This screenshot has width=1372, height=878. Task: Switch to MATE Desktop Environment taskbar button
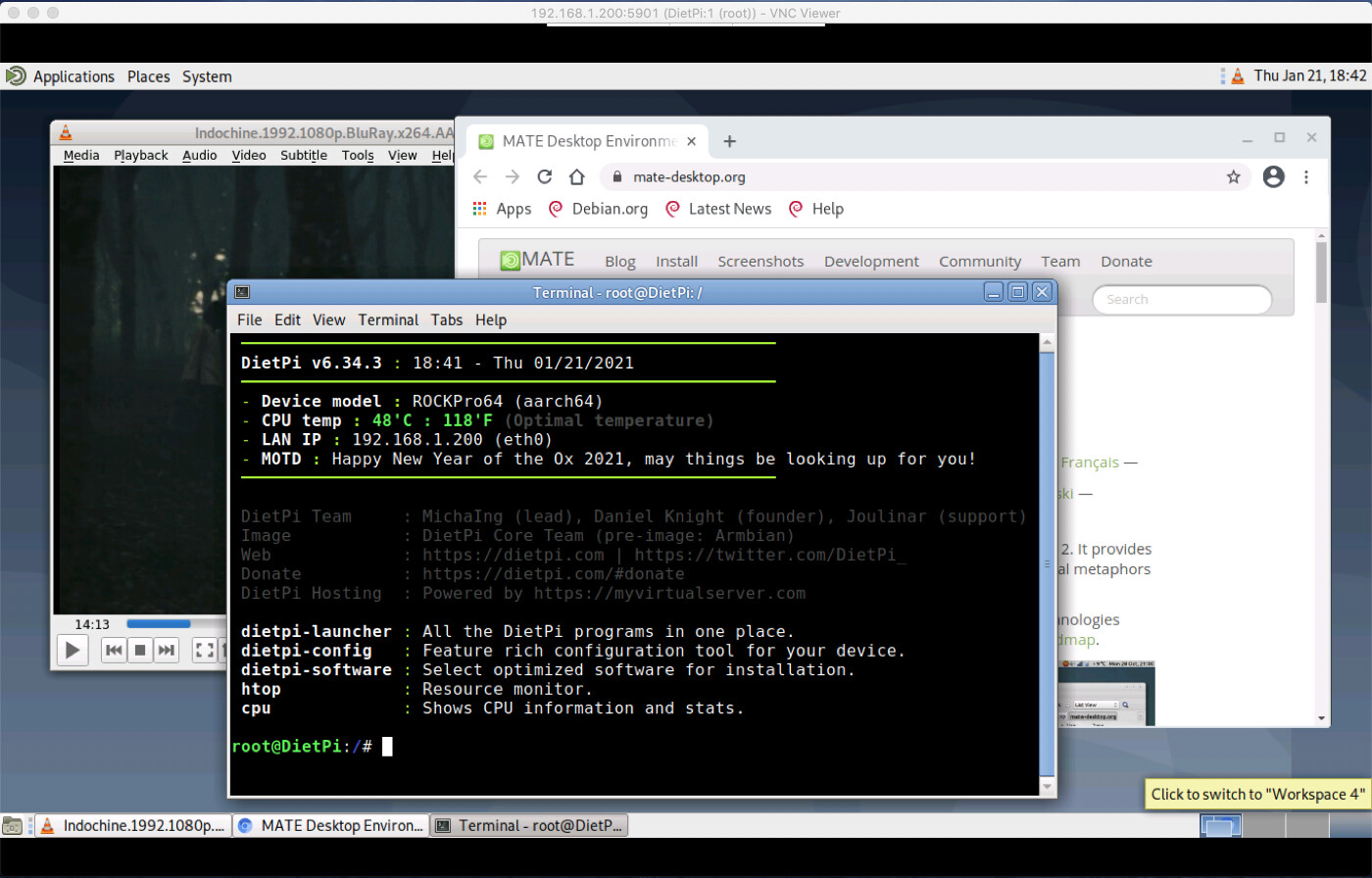pos(332,826)
